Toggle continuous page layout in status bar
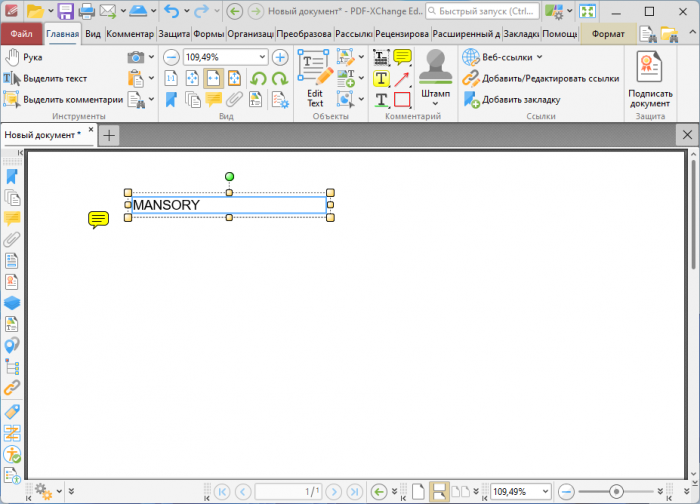 pyautogui.click(x=438, y=491)
